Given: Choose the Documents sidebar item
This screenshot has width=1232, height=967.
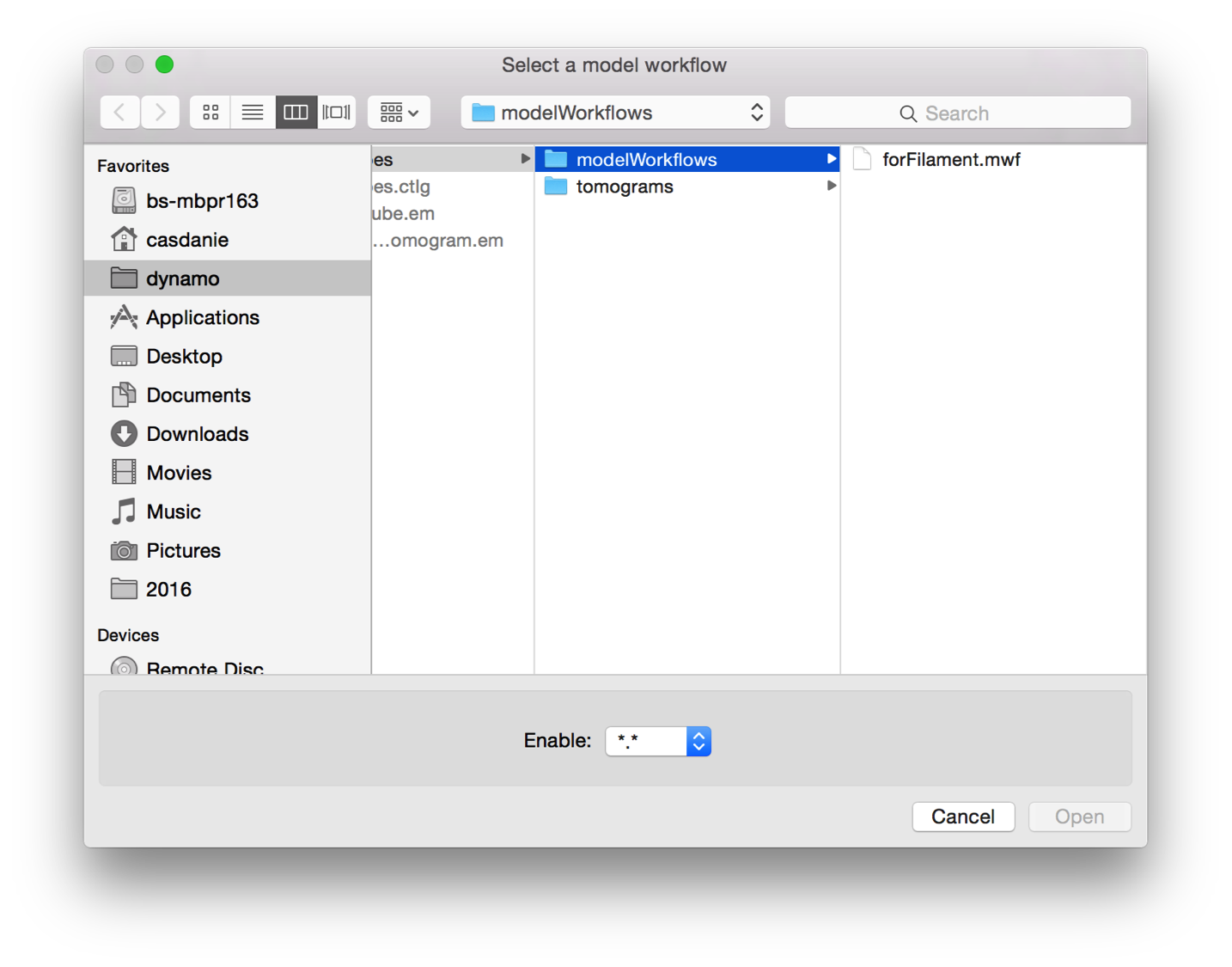Looking at the screenshot, I should point(198,395).
